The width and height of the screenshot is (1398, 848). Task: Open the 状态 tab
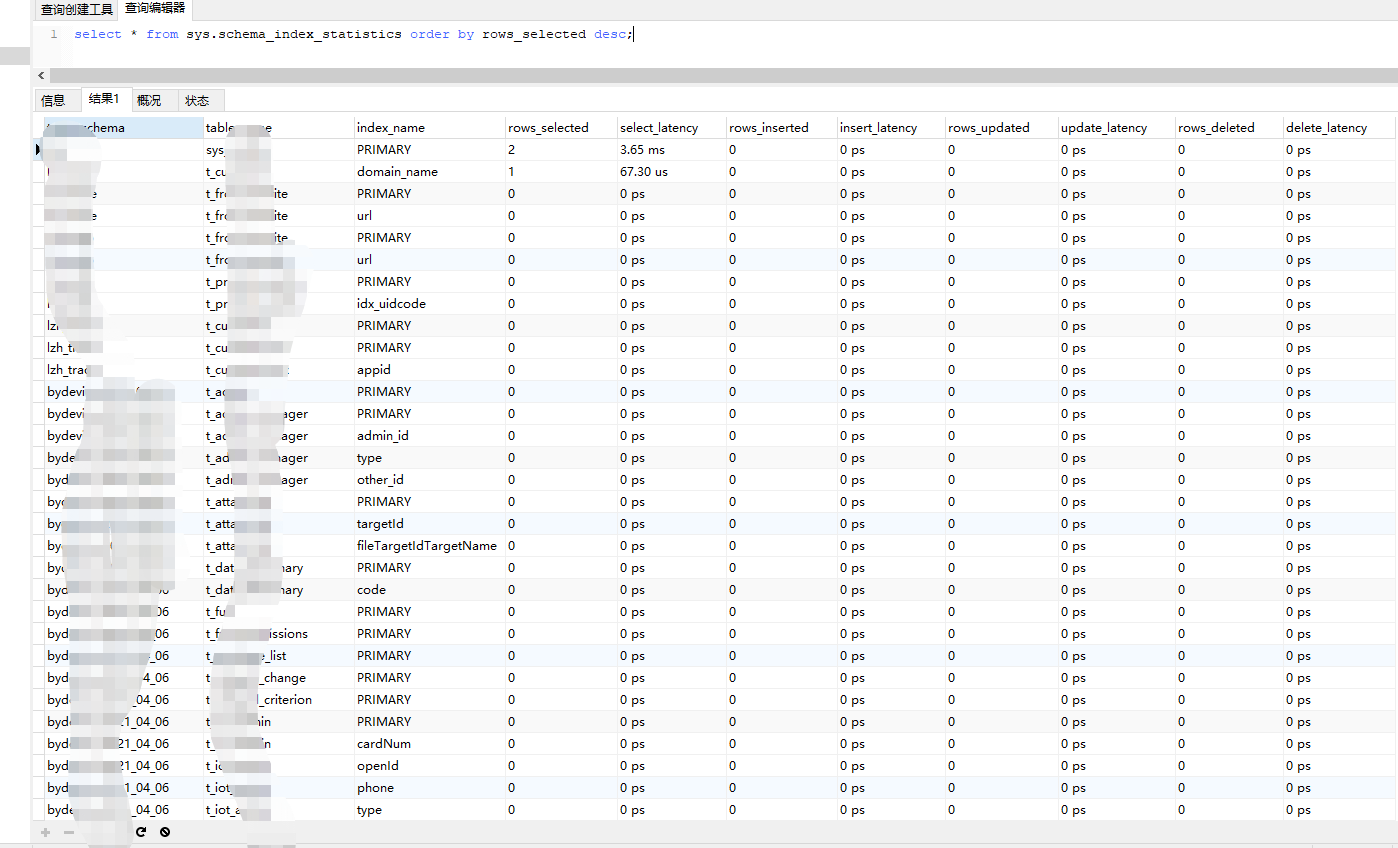point(197,100)
